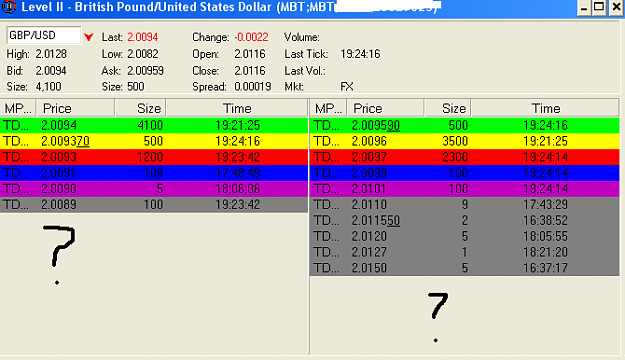Click the Last Tick value 19:24:16
Viewport: 625px width, 360px height.
click(x=360, y=54)
